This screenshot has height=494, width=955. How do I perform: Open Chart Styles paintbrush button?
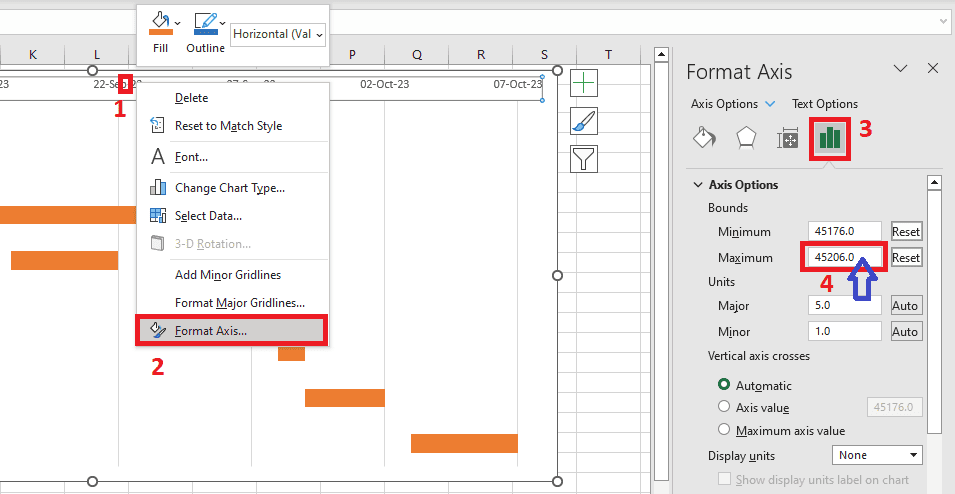point(584,121)
